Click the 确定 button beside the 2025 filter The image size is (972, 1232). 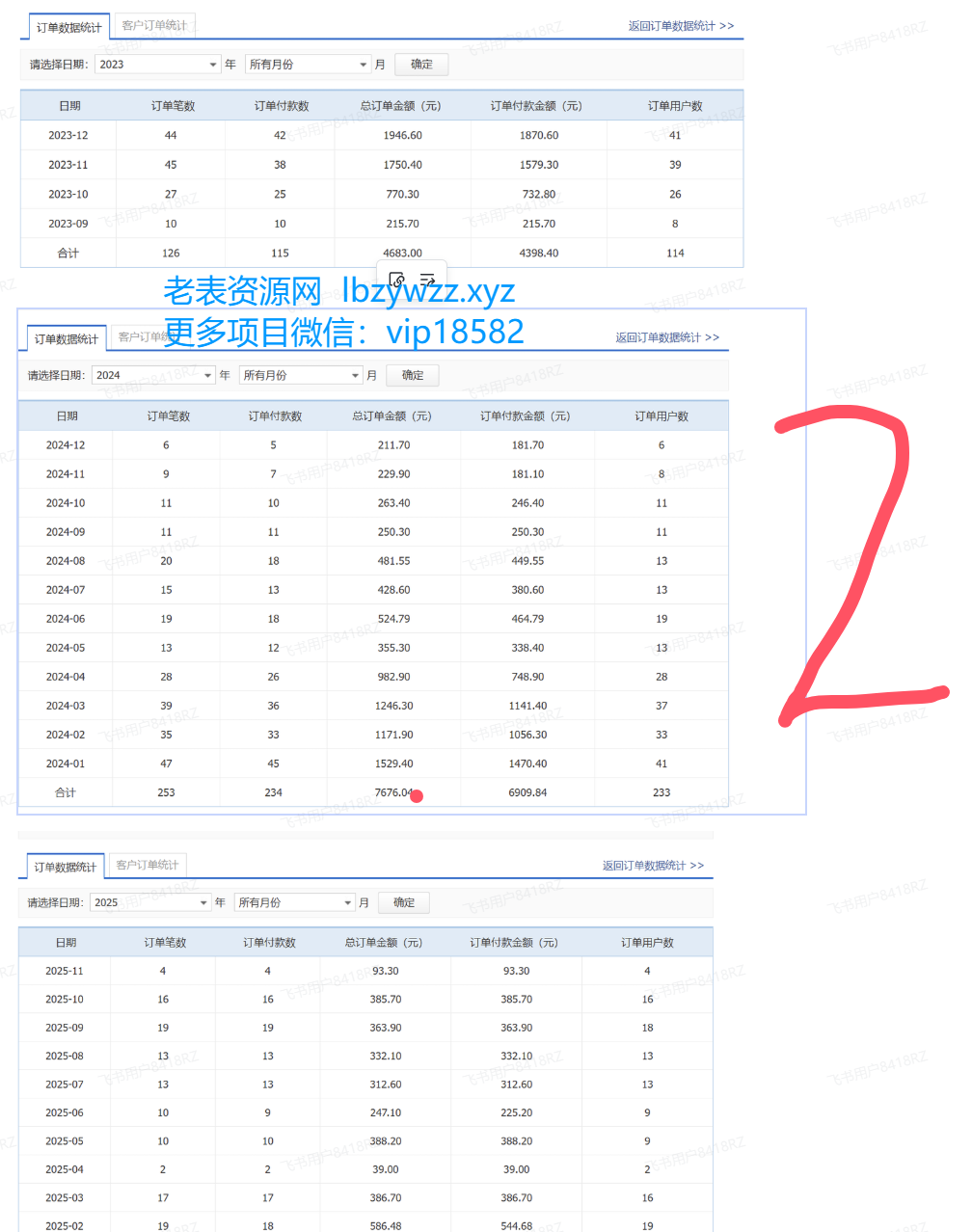pyautogui.click(x=404, y=902)
